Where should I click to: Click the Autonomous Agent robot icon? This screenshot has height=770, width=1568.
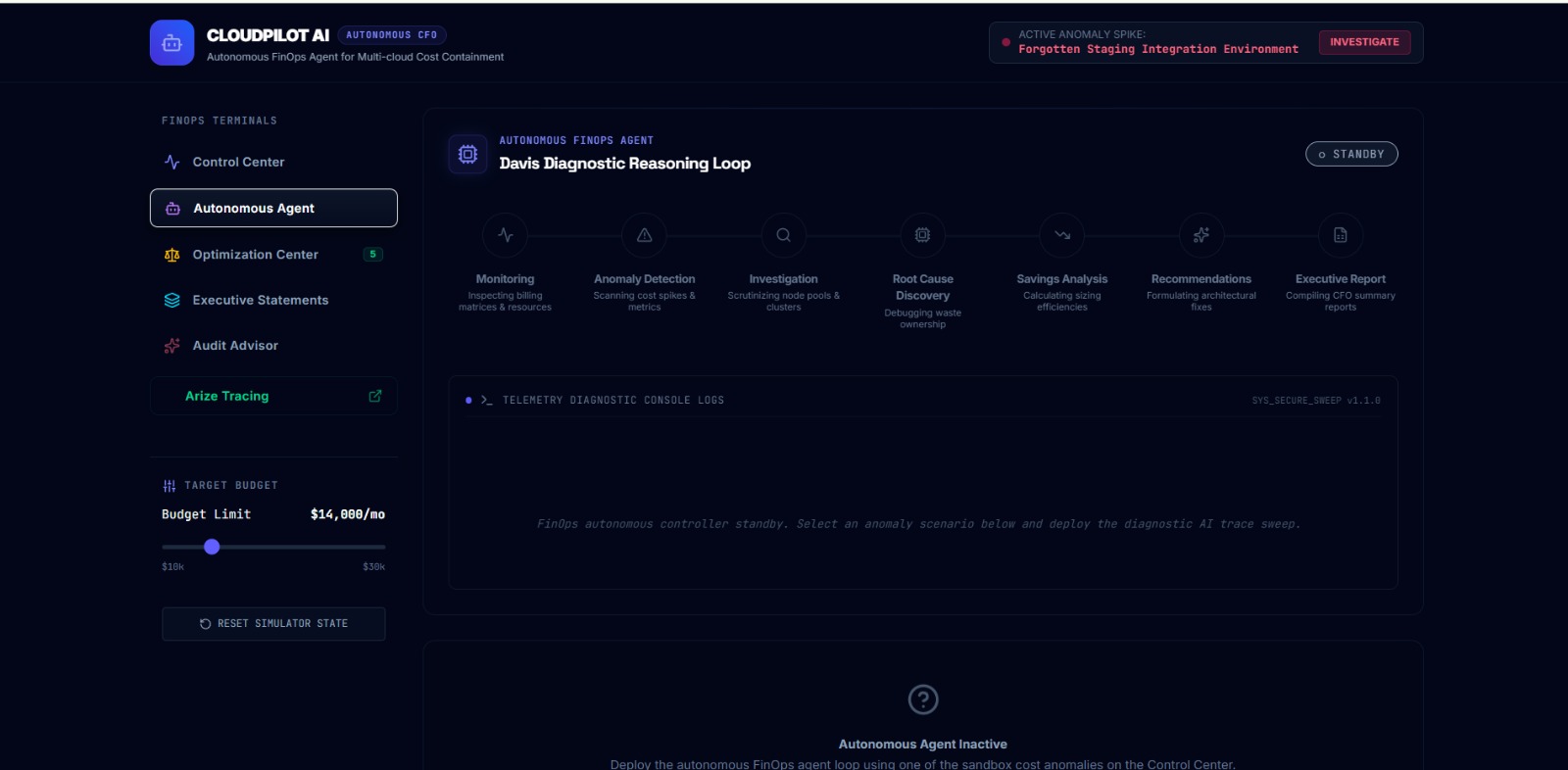point(172,209)
